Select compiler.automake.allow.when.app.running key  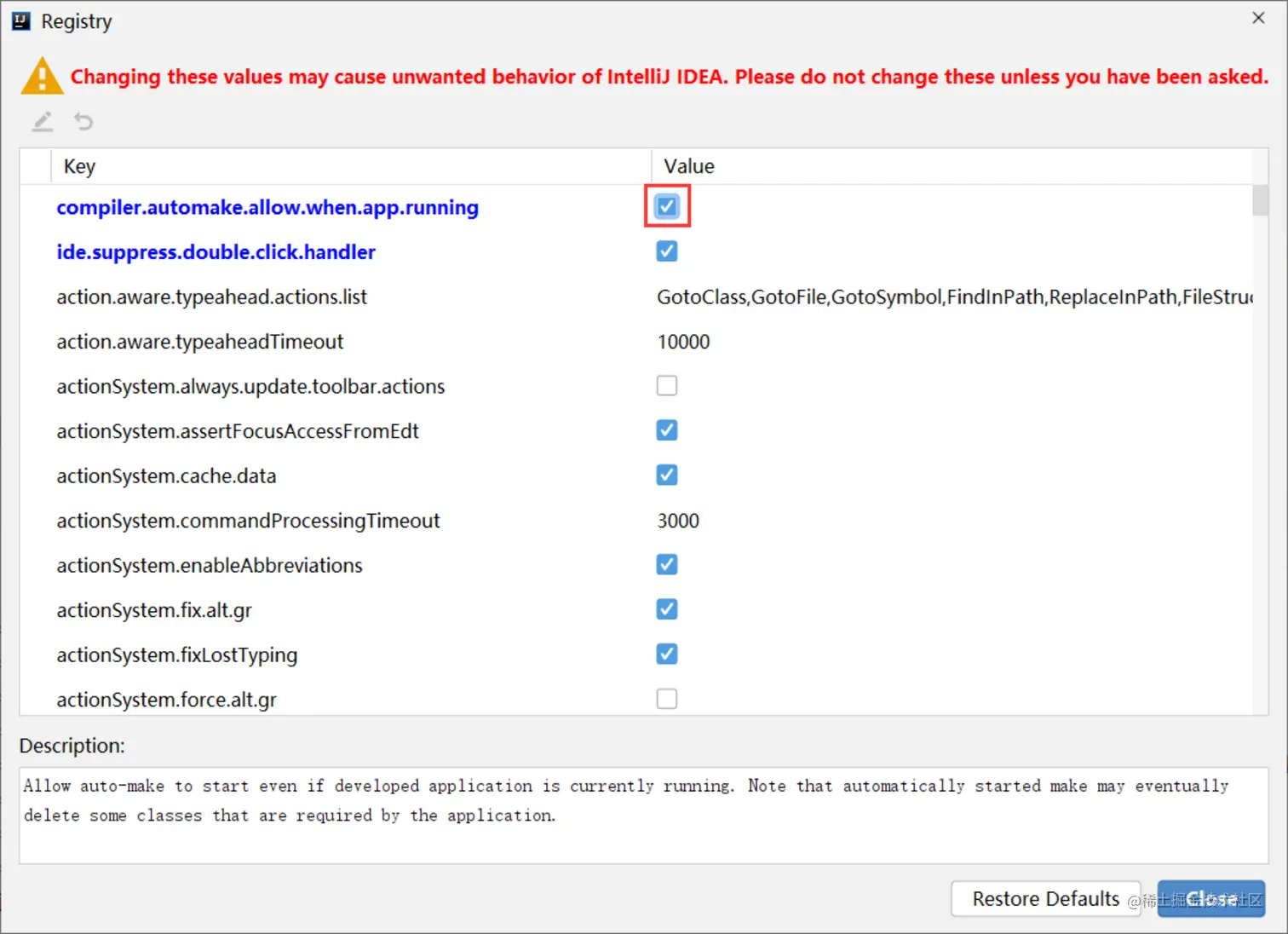[x=267, y=207]
